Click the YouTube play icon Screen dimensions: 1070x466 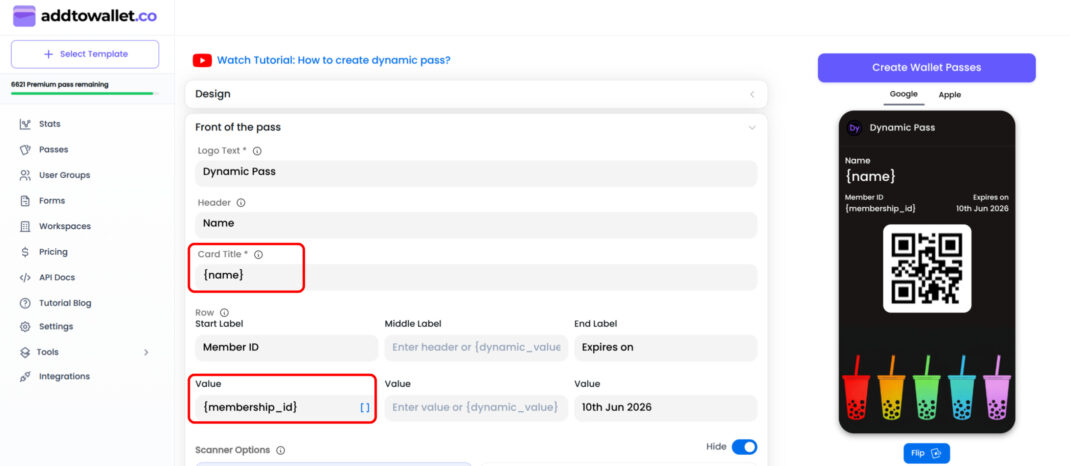202,60
